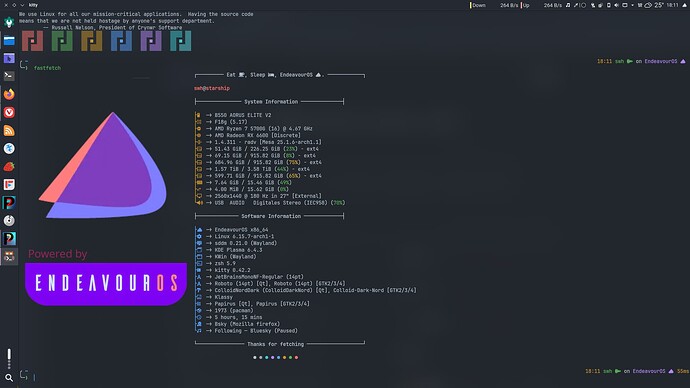Screen dimensions: 690x388
Task: Toggle the pin on all desktops button
Action: click(x=14, y=5)
